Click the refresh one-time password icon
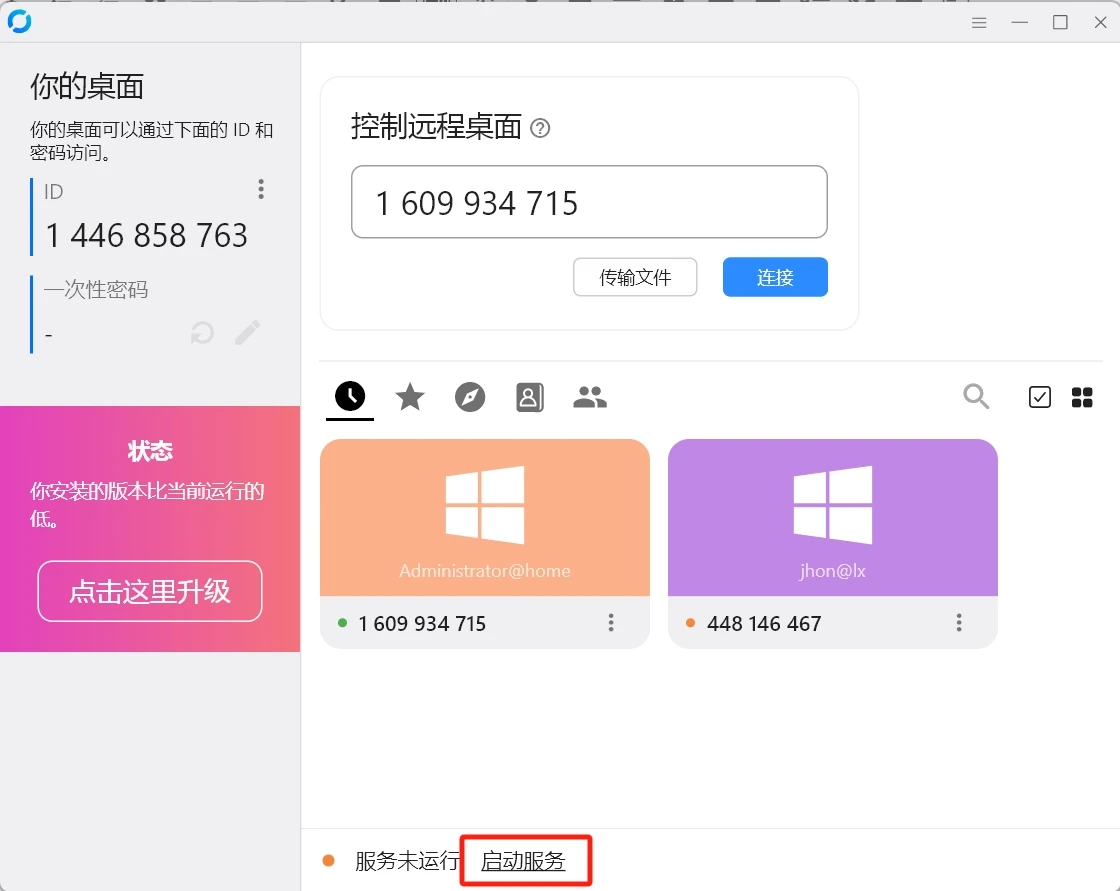This screenshot has width=1120, height=891. pos(203,333)
